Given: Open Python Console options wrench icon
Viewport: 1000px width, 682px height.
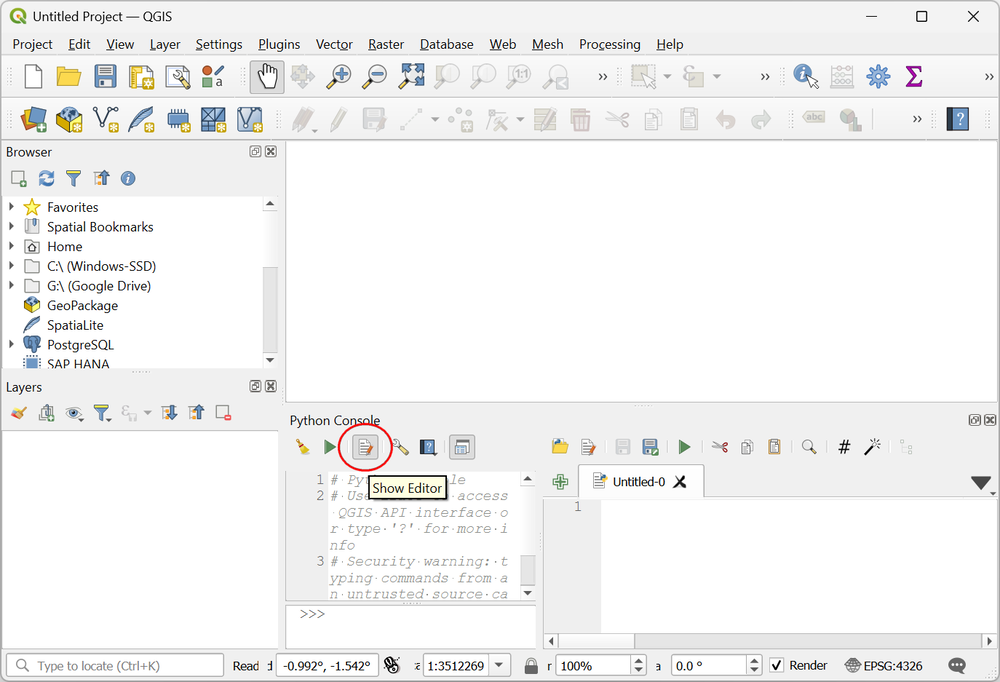Looking at the screenshot, I should (401, 447).
